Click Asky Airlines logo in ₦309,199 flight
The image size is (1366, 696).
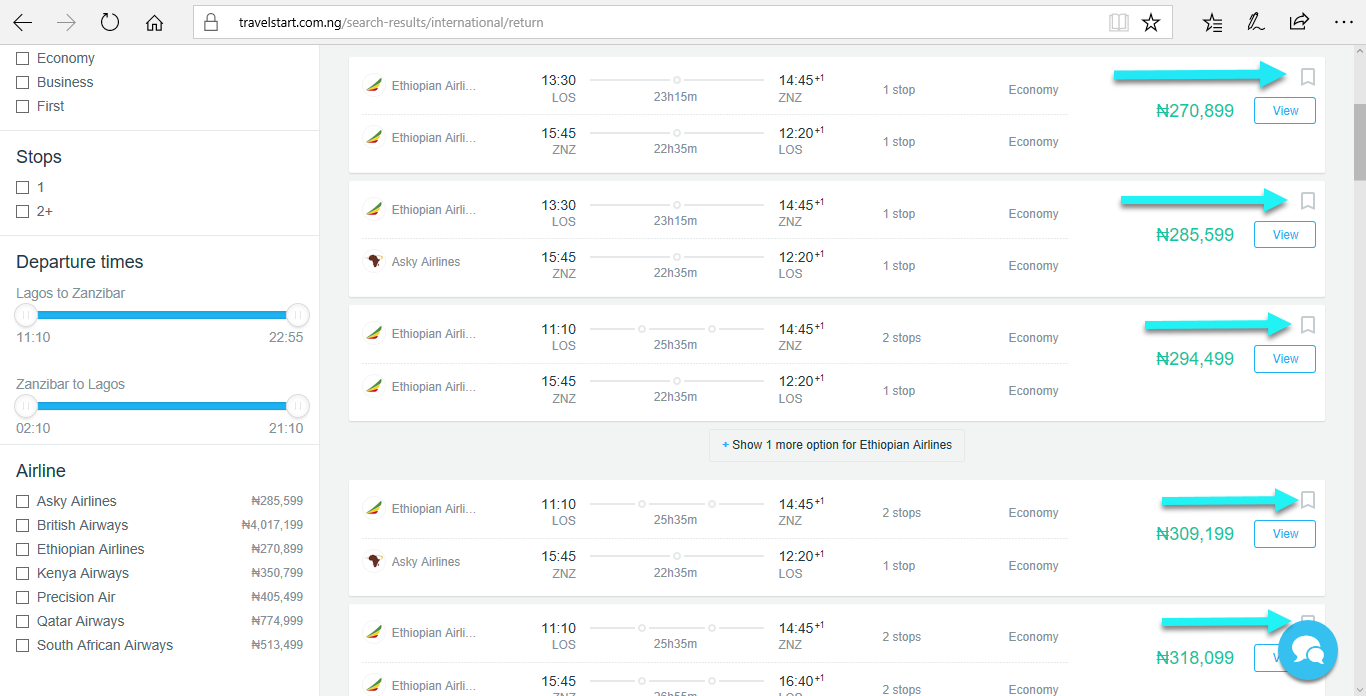(x=374, y=562)
